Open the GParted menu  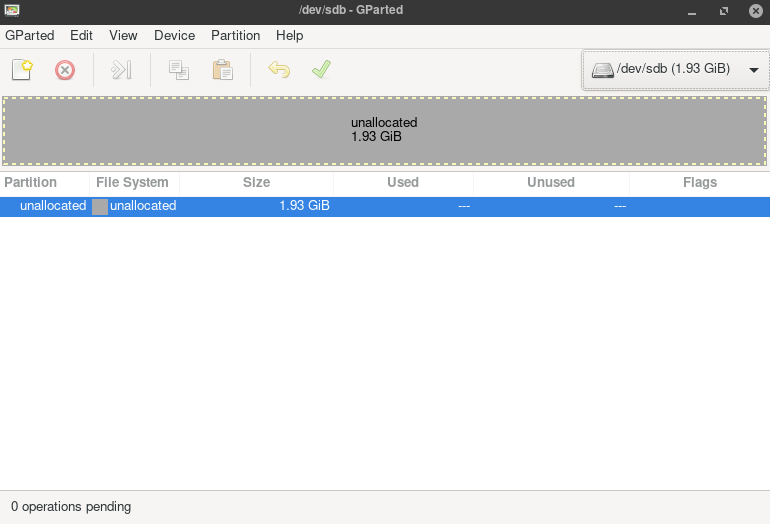30,35
